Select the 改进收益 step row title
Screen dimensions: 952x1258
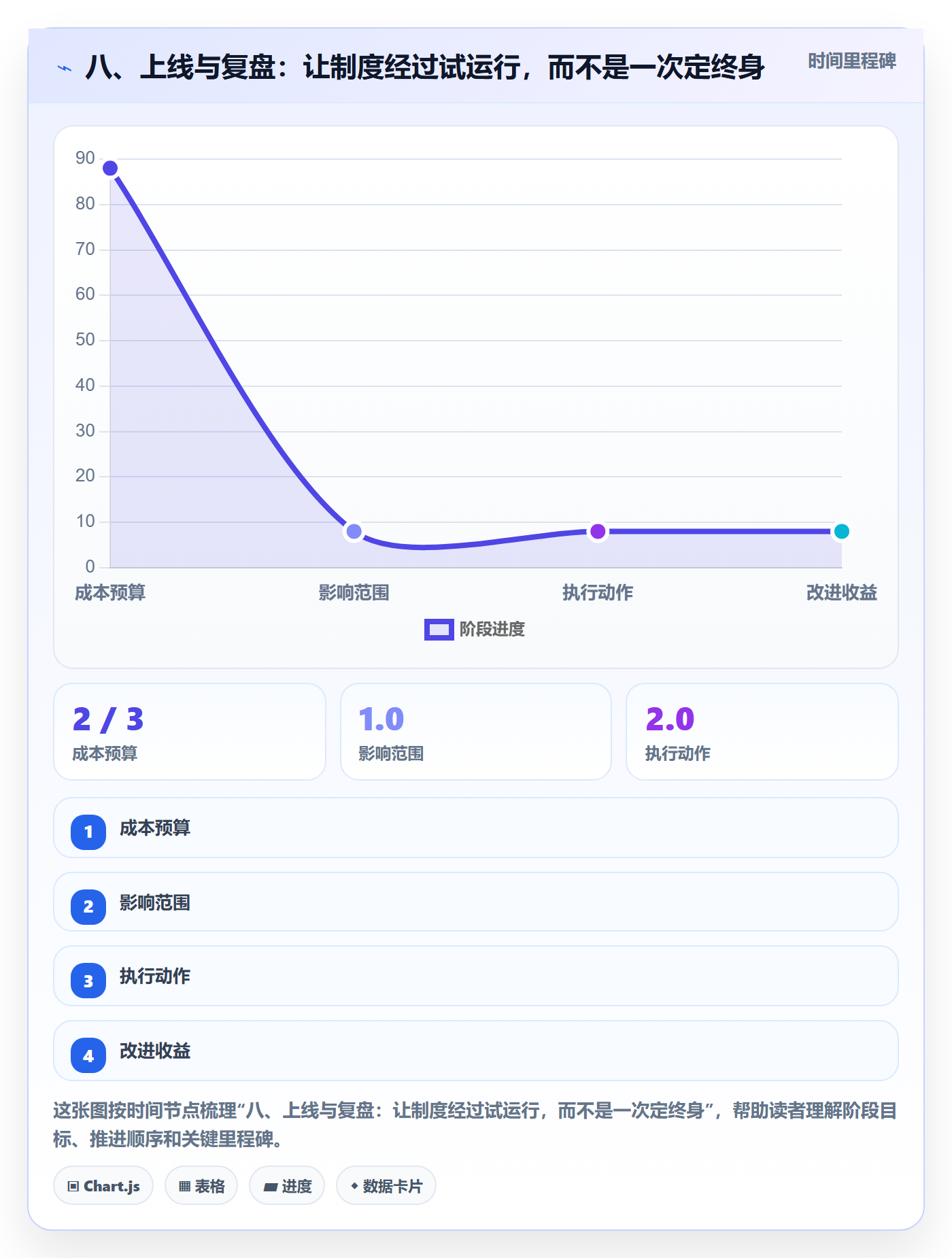(x=155, y=1051)
